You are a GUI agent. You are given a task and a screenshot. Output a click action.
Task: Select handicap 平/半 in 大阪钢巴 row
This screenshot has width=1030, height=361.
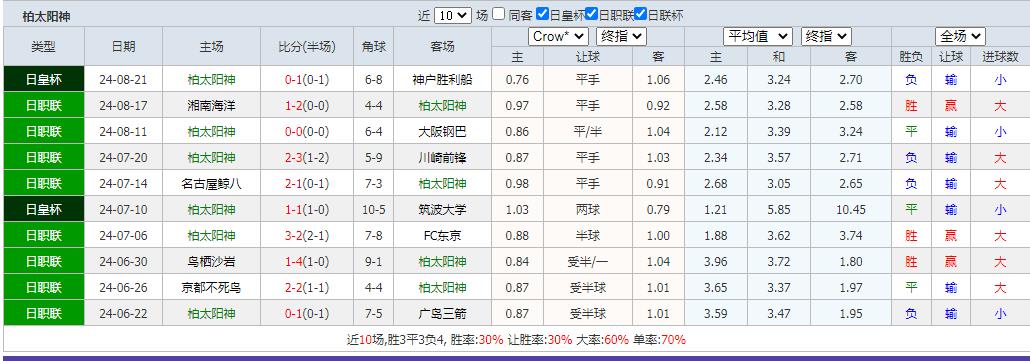click(587, 132)
